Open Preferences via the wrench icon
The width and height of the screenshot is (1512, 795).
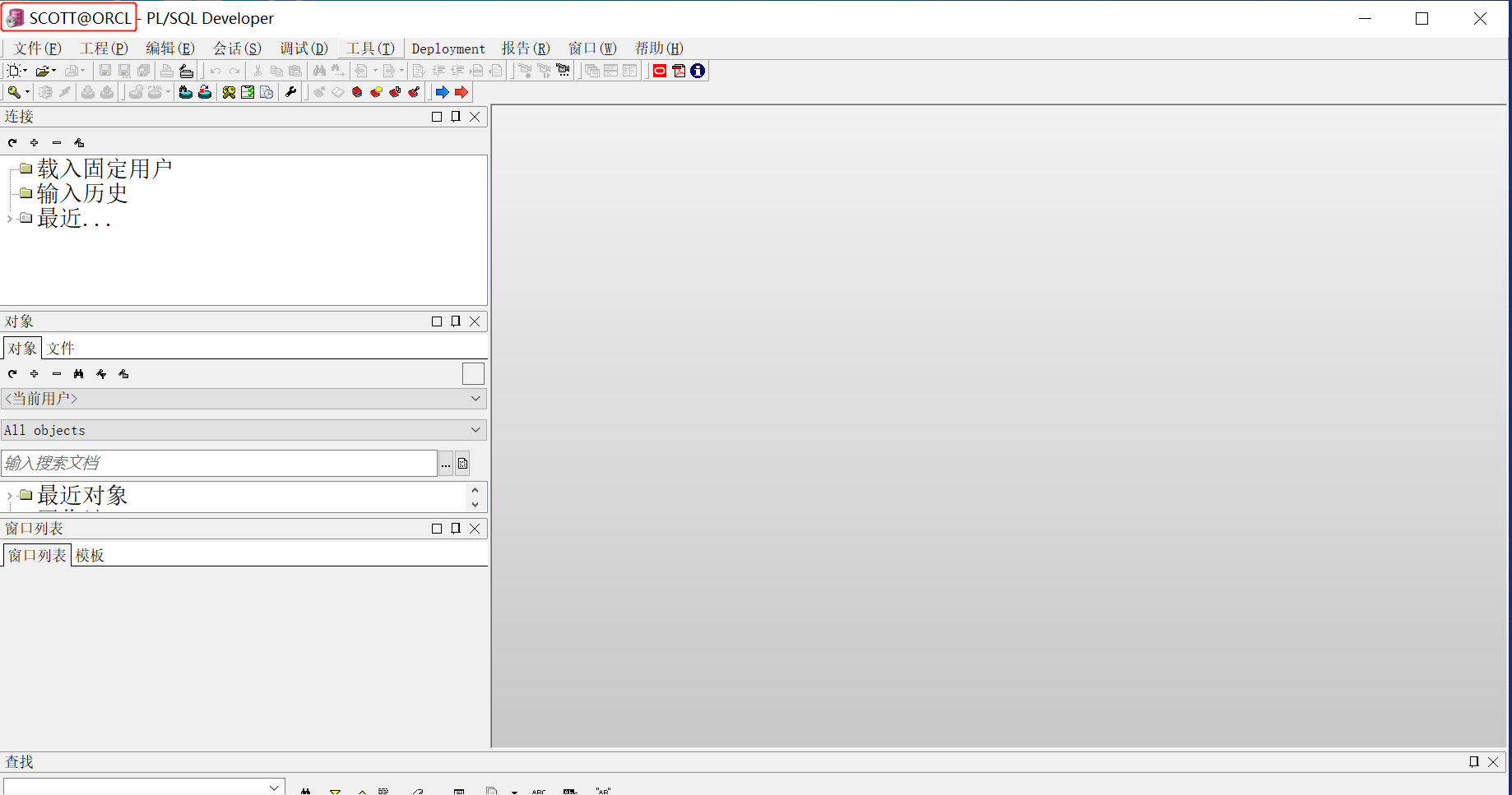pyautogui.click(x=290, y=92)
